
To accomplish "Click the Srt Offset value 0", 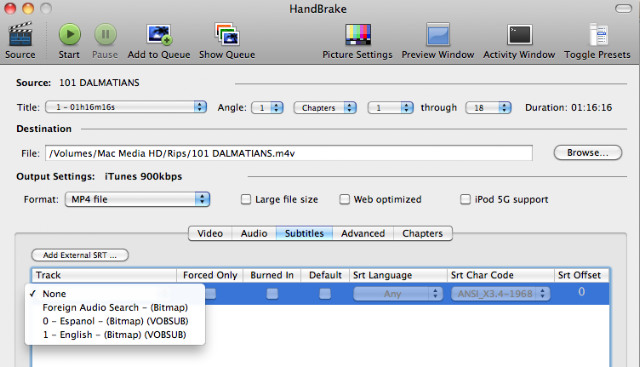I will (582, 292).
